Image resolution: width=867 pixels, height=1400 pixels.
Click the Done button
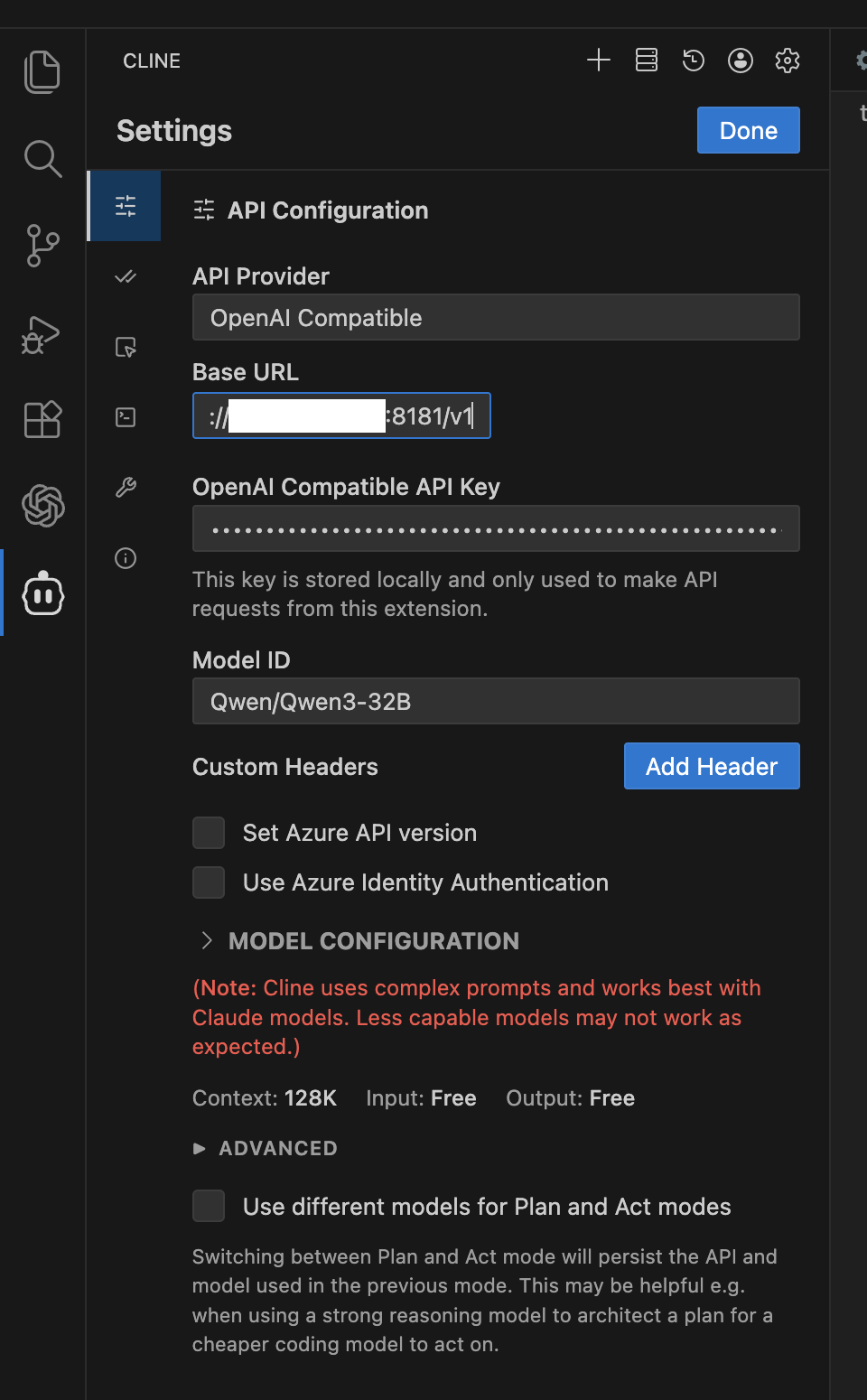748,131
